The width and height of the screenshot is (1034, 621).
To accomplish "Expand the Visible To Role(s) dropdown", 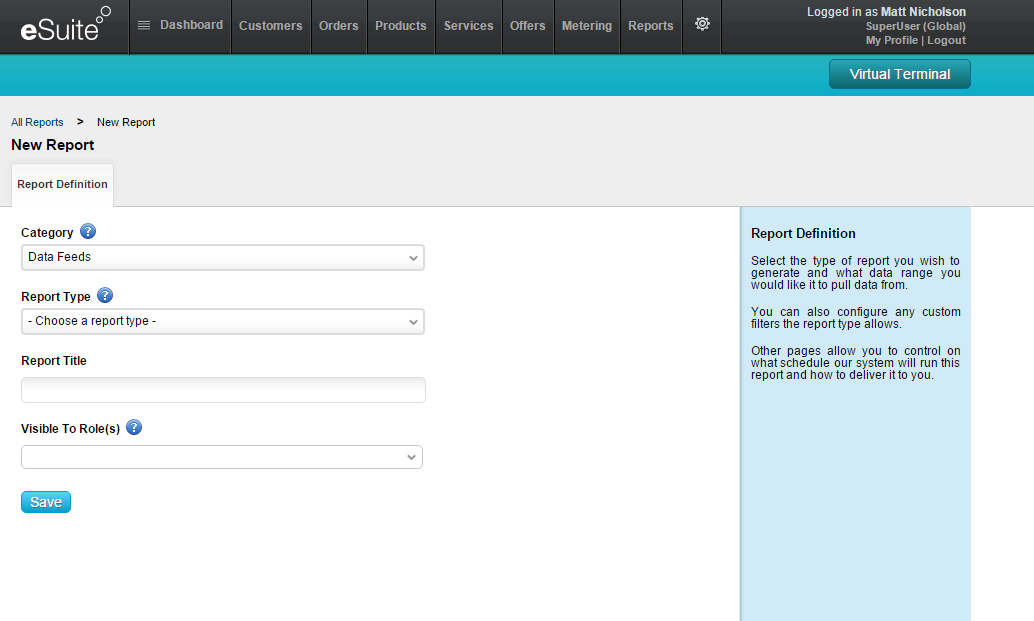I will (x=221, y=457).
